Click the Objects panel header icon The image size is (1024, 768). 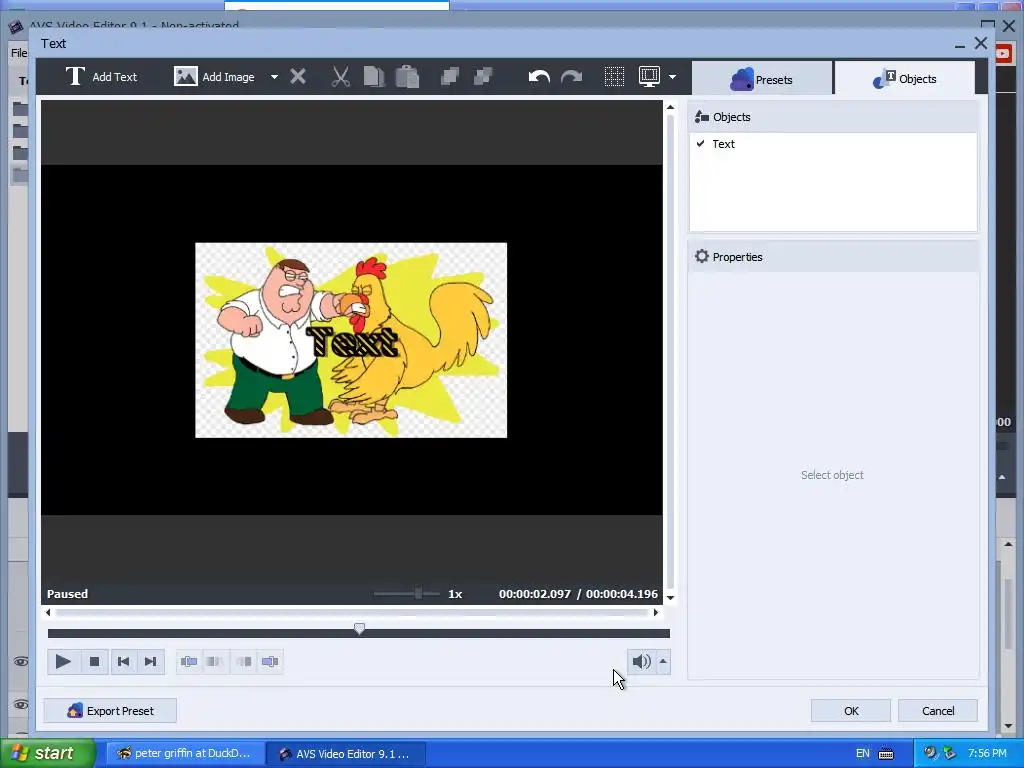coord(702,117)
